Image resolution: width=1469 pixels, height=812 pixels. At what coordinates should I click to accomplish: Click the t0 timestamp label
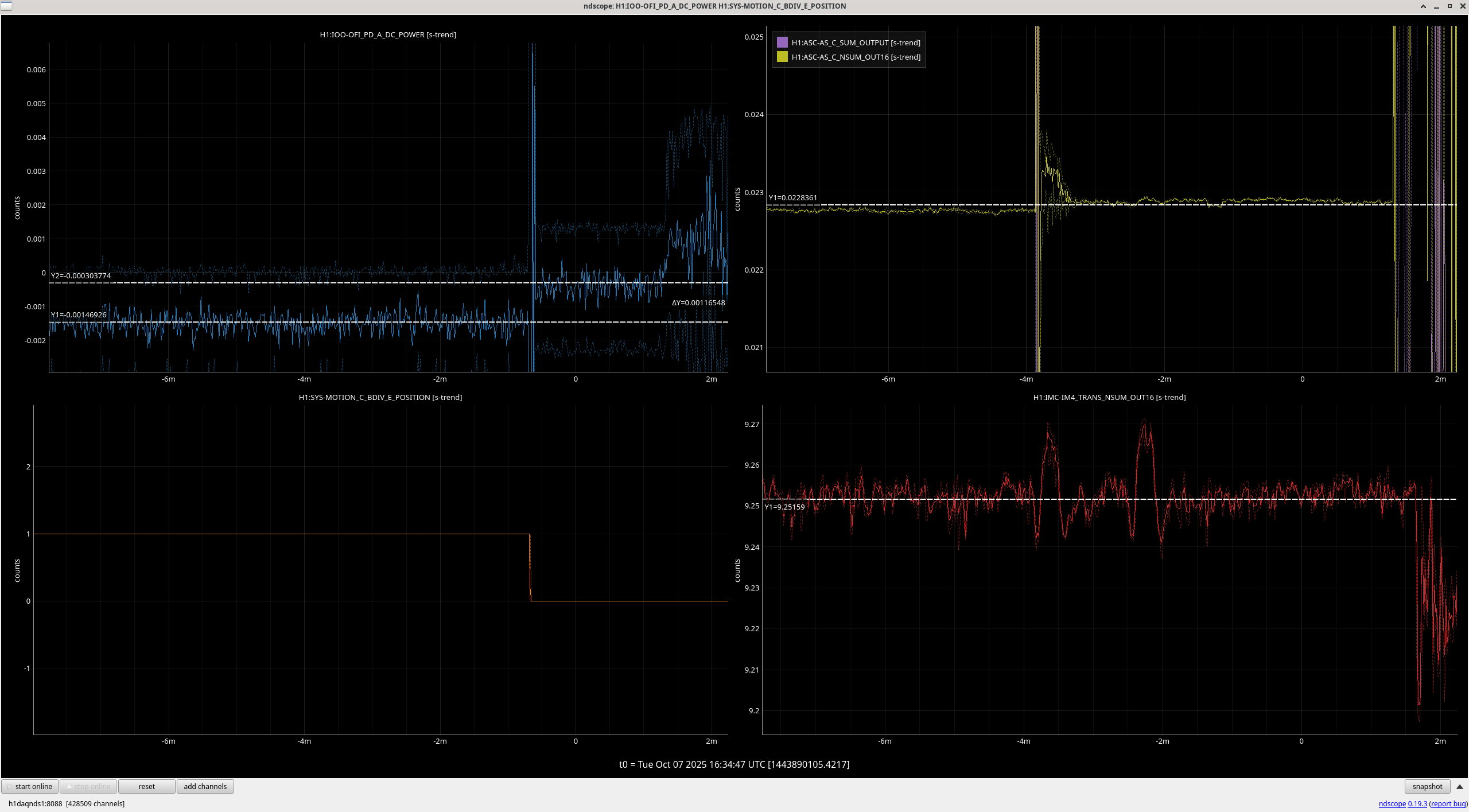coord(734,764)
